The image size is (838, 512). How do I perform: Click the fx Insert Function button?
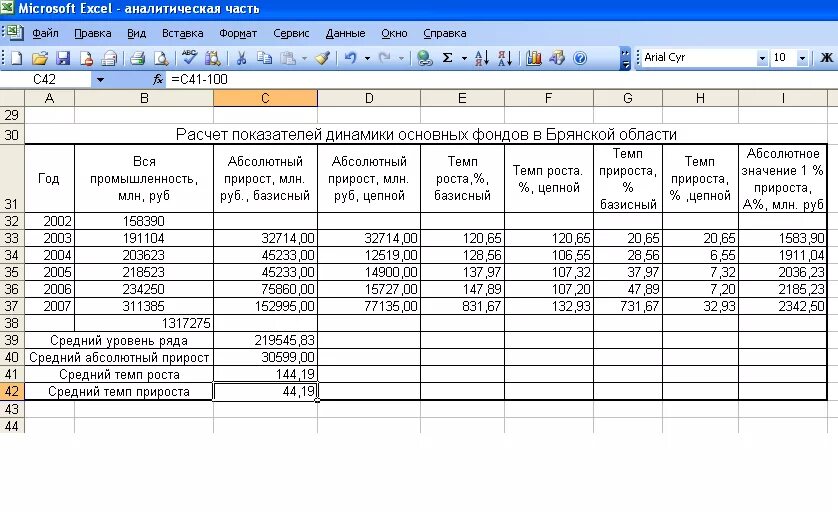pos(158,80)
